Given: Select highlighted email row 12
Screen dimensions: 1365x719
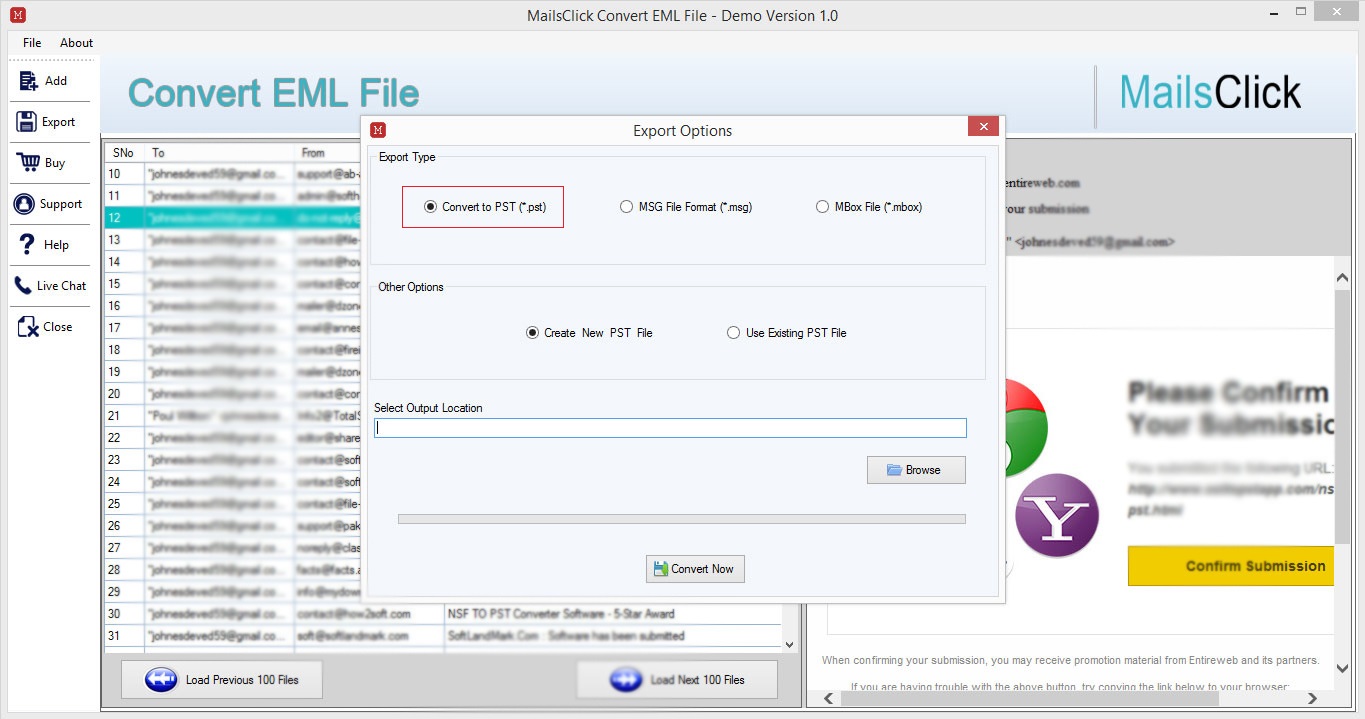Looking at the screenshot, I should point(233,218).
